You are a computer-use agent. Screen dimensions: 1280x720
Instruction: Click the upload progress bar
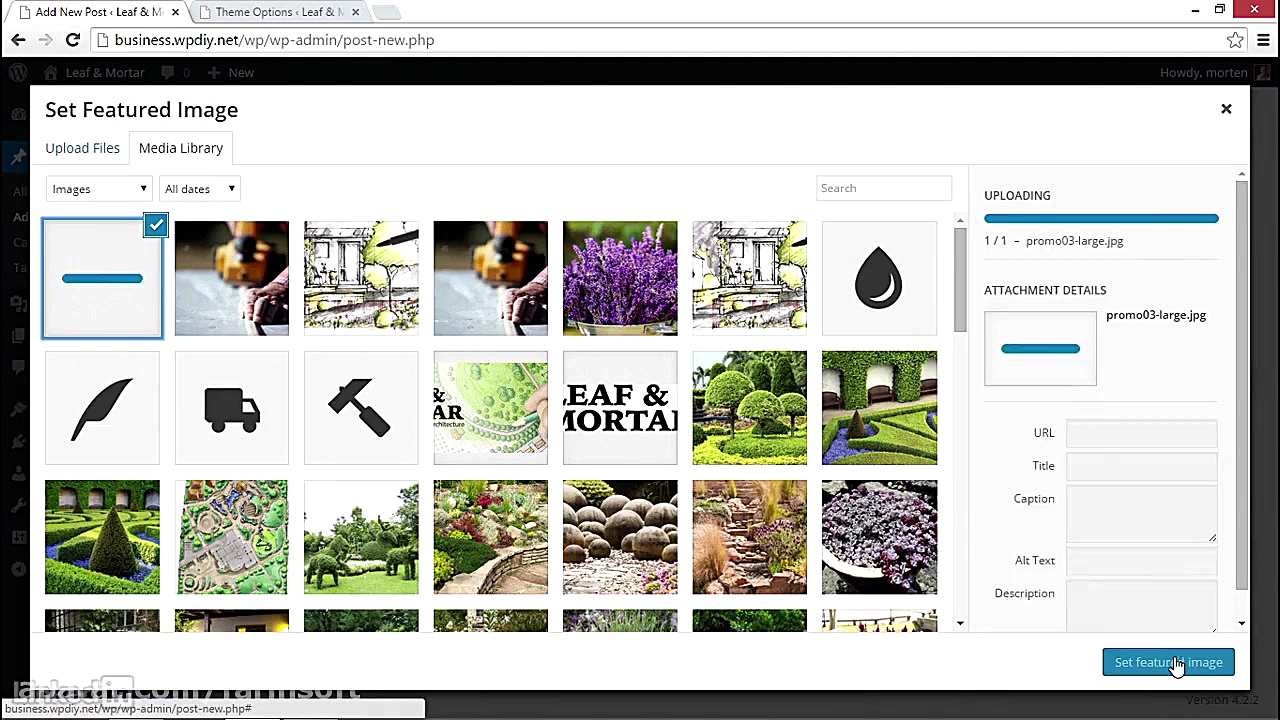click(1101, 218)
